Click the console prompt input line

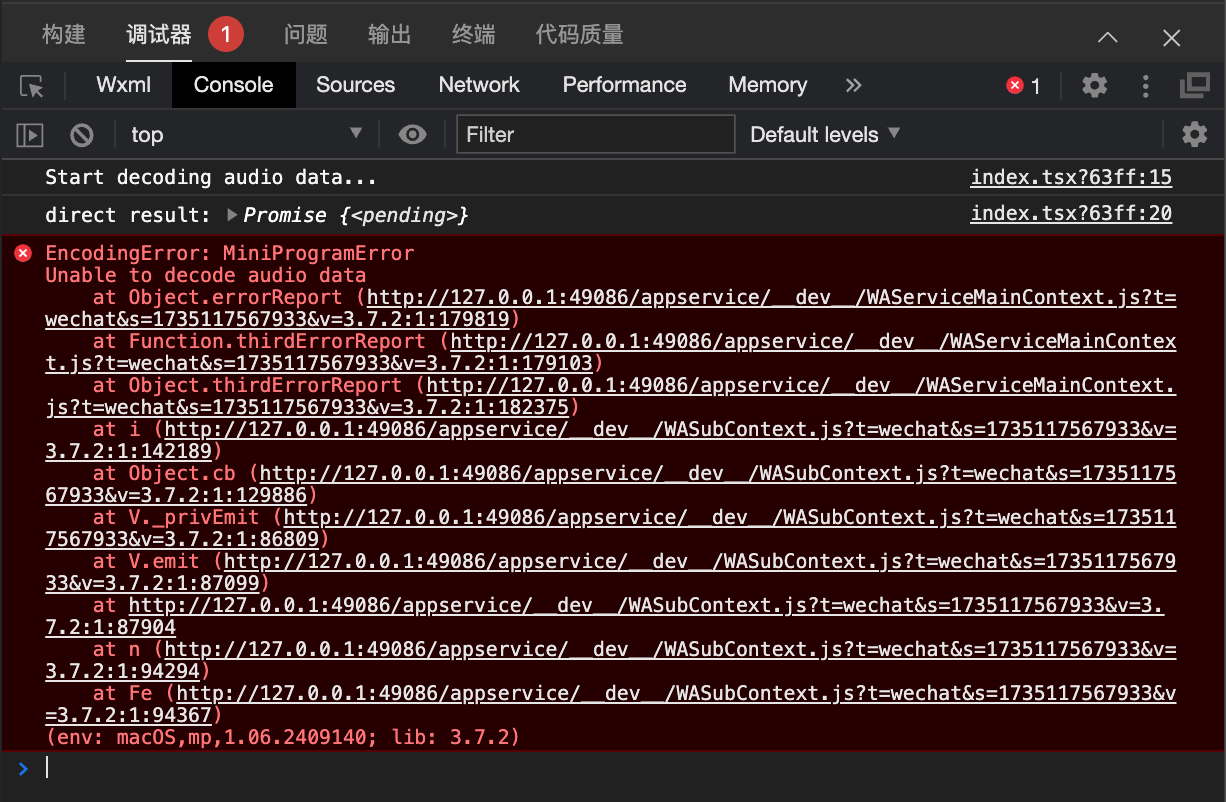[630, 768]
